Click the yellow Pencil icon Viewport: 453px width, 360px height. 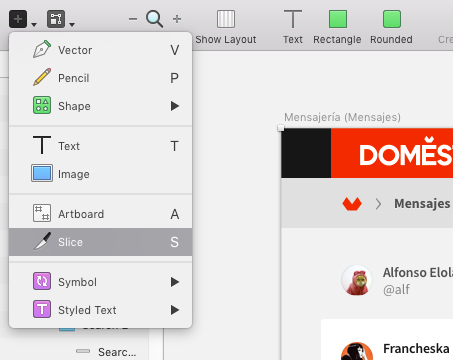coord(42,77)
